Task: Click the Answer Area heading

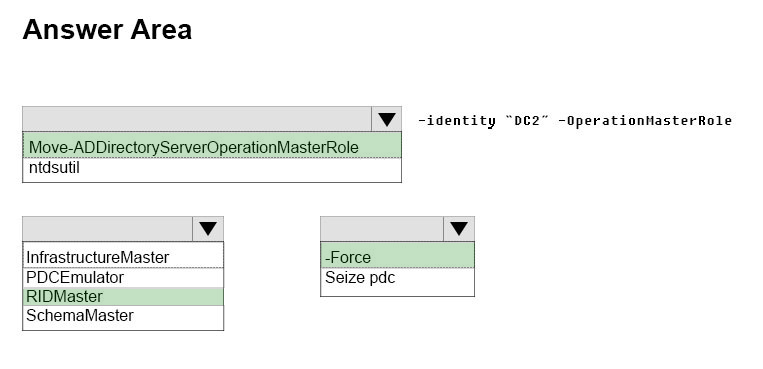Action: tap(107, 29)
